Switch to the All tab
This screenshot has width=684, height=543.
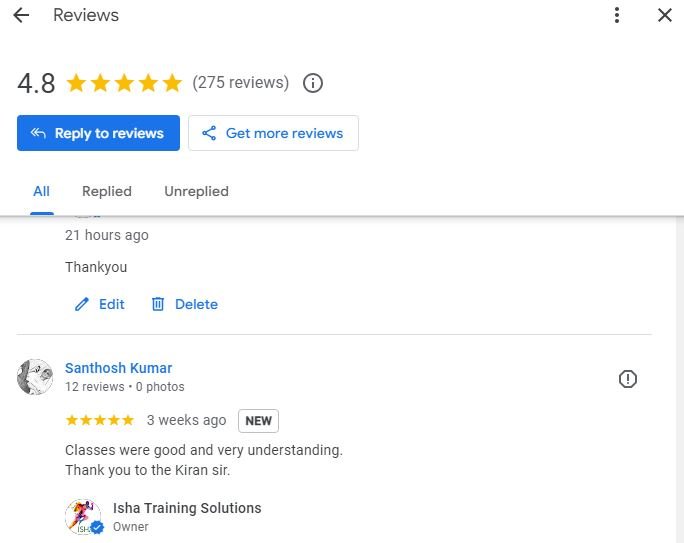[41, 191]
